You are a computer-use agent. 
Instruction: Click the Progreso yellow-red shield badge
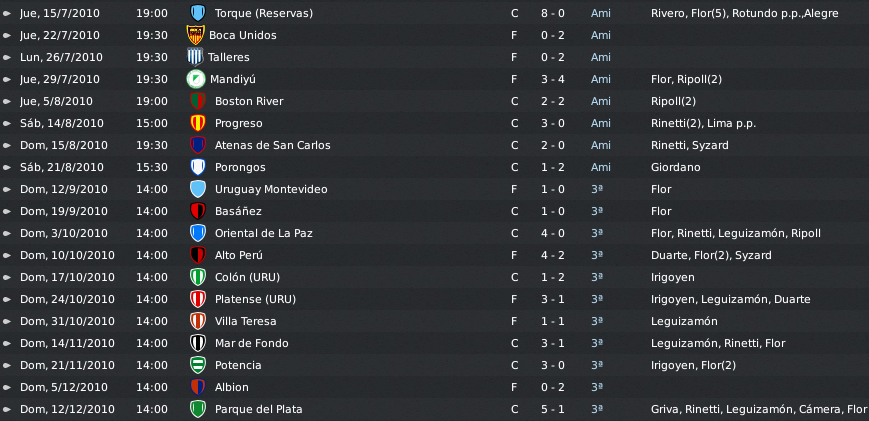coord(198,123)
